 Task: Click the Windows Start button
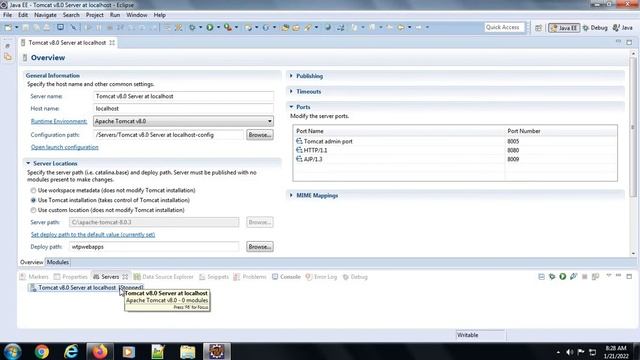tap(12, 351)
